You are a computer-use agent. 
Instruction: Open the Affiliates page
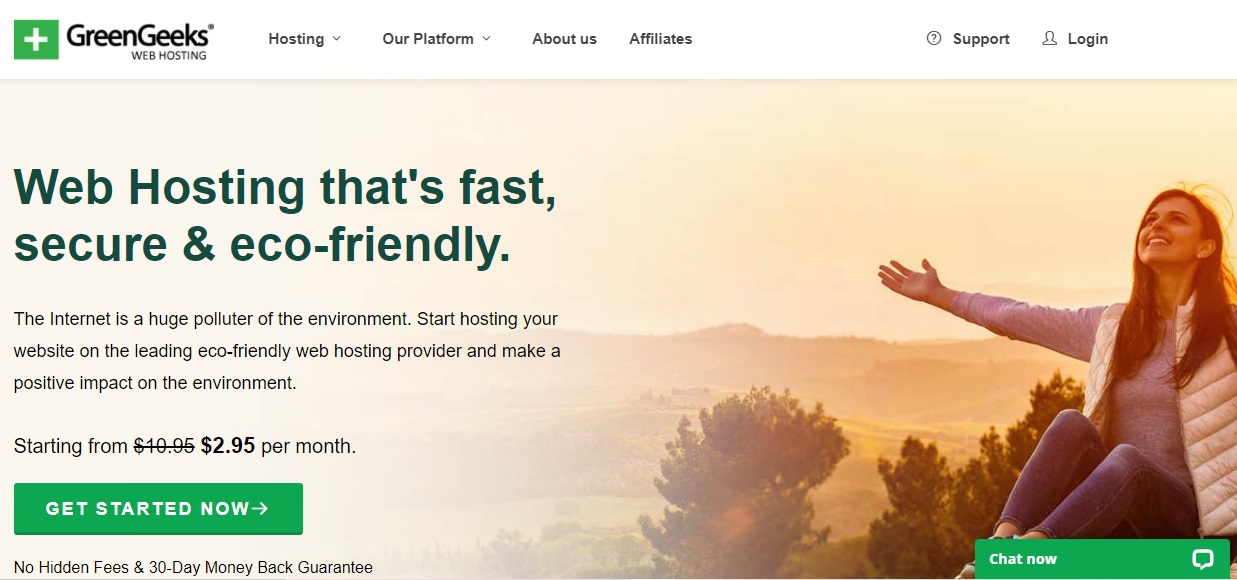(660, 39)
